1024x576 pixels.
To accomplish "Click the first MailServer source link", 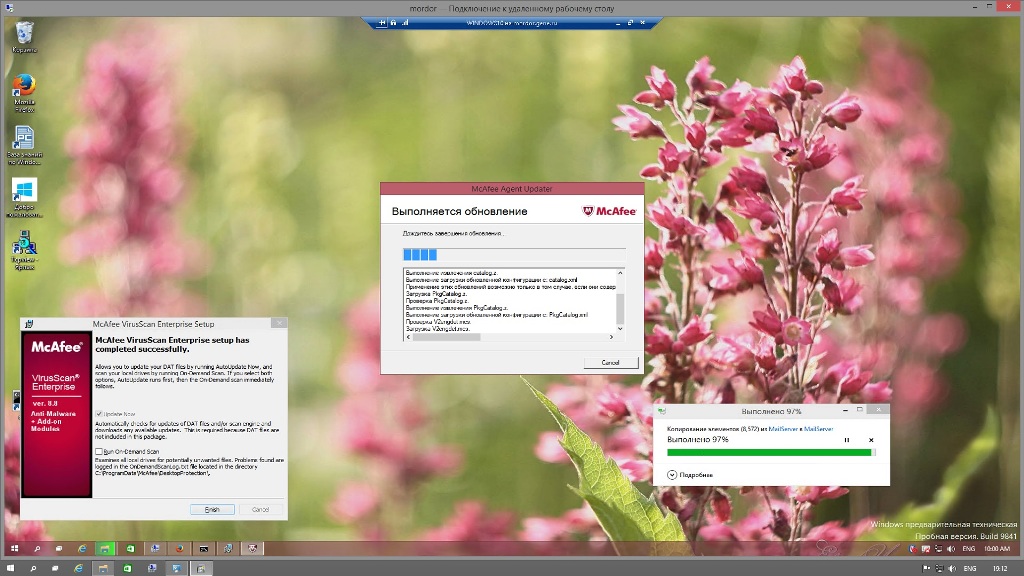I will pos(781,428).
